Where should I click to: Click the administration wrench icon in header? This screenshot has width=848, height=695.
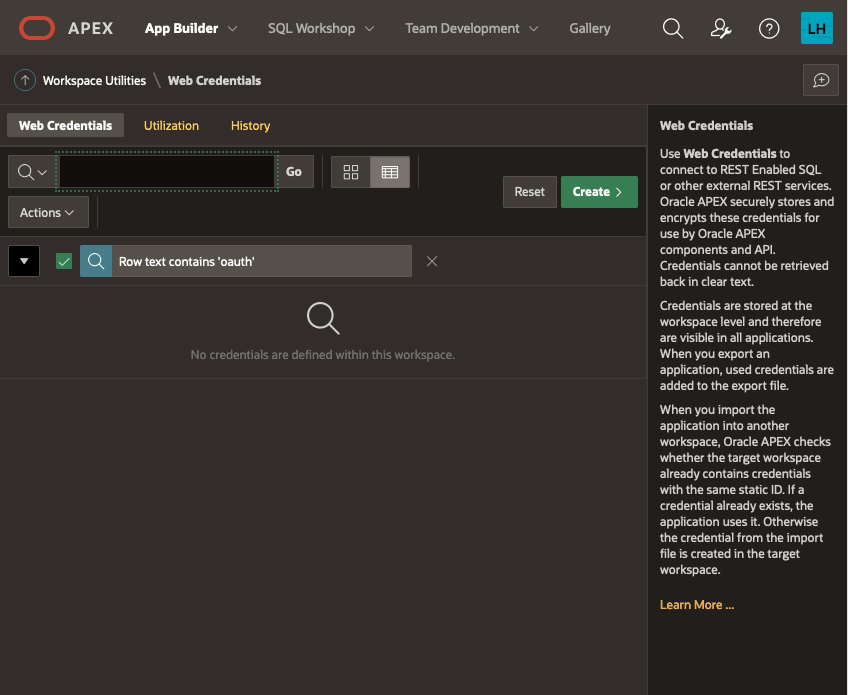(721, 28)
